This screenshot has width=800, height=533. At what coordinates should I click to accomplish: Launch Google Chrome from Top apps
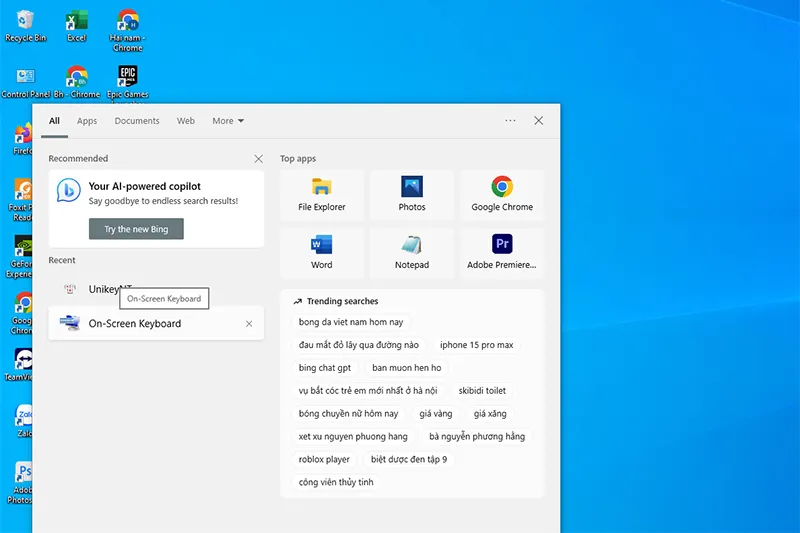pos(502,195)
